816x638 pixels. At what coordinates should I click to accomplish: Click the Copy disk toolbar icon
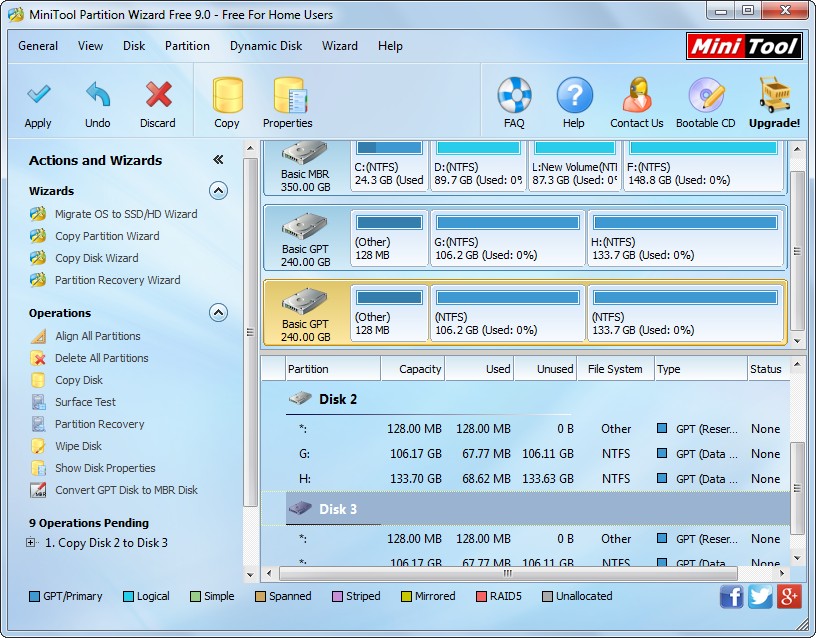[227, 95]
